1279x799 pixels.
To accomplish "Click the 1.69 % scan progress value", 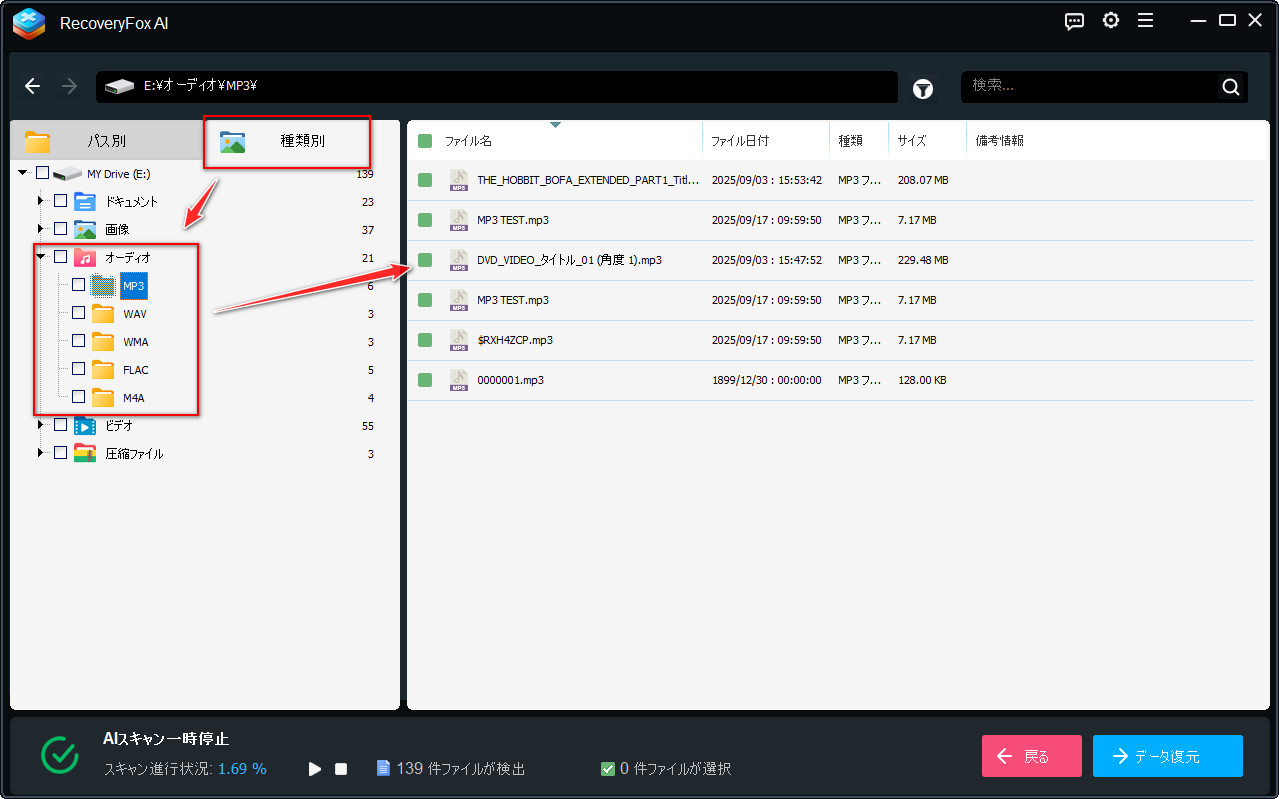I will (x=242, y=769).
